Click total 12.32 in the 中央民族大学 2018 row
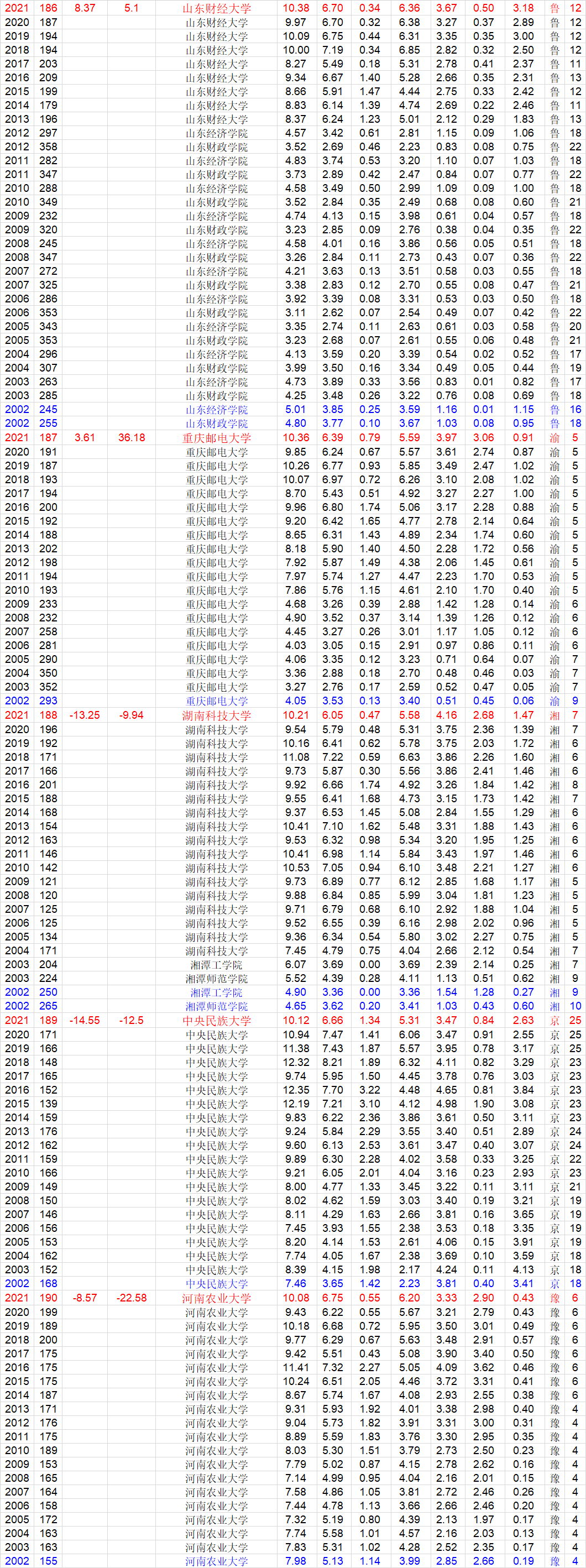This screenshot has height=1568, width=586. click(296, 1062)
